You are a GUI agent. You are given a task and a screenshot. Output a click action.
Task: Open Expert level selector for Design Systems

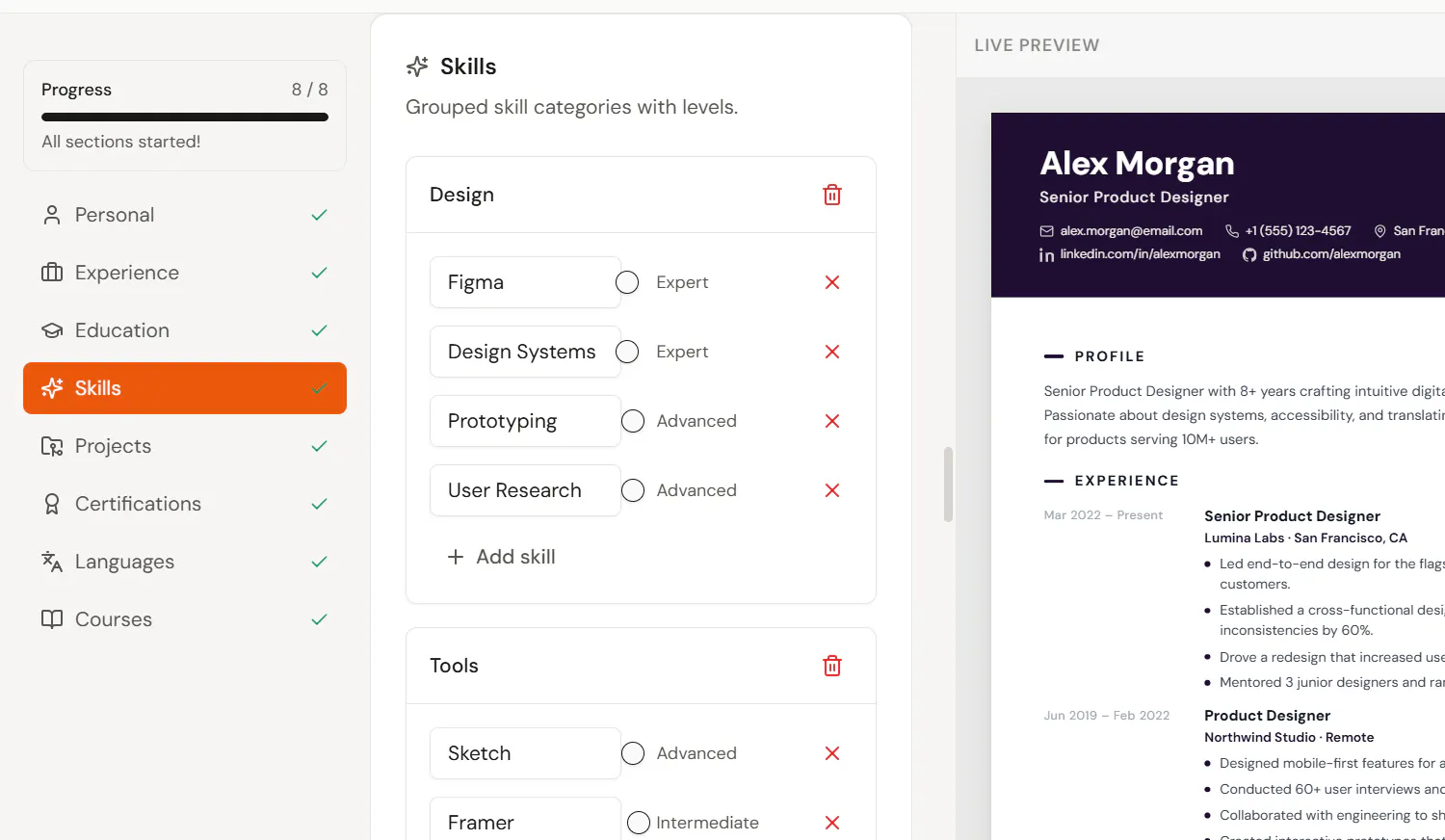[682, 352]
